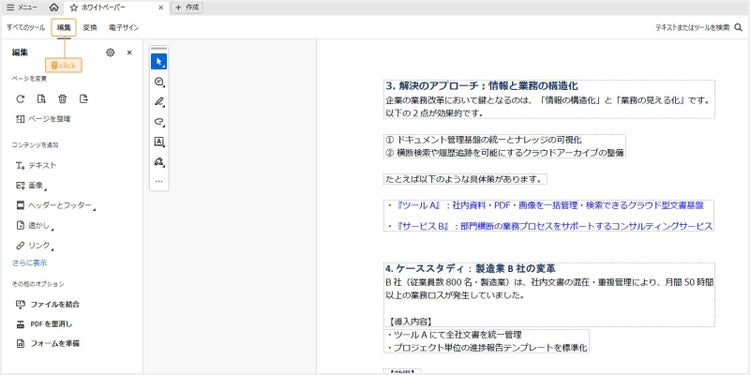
Task: Select the text box A tool
Action: tap(159, 142)
